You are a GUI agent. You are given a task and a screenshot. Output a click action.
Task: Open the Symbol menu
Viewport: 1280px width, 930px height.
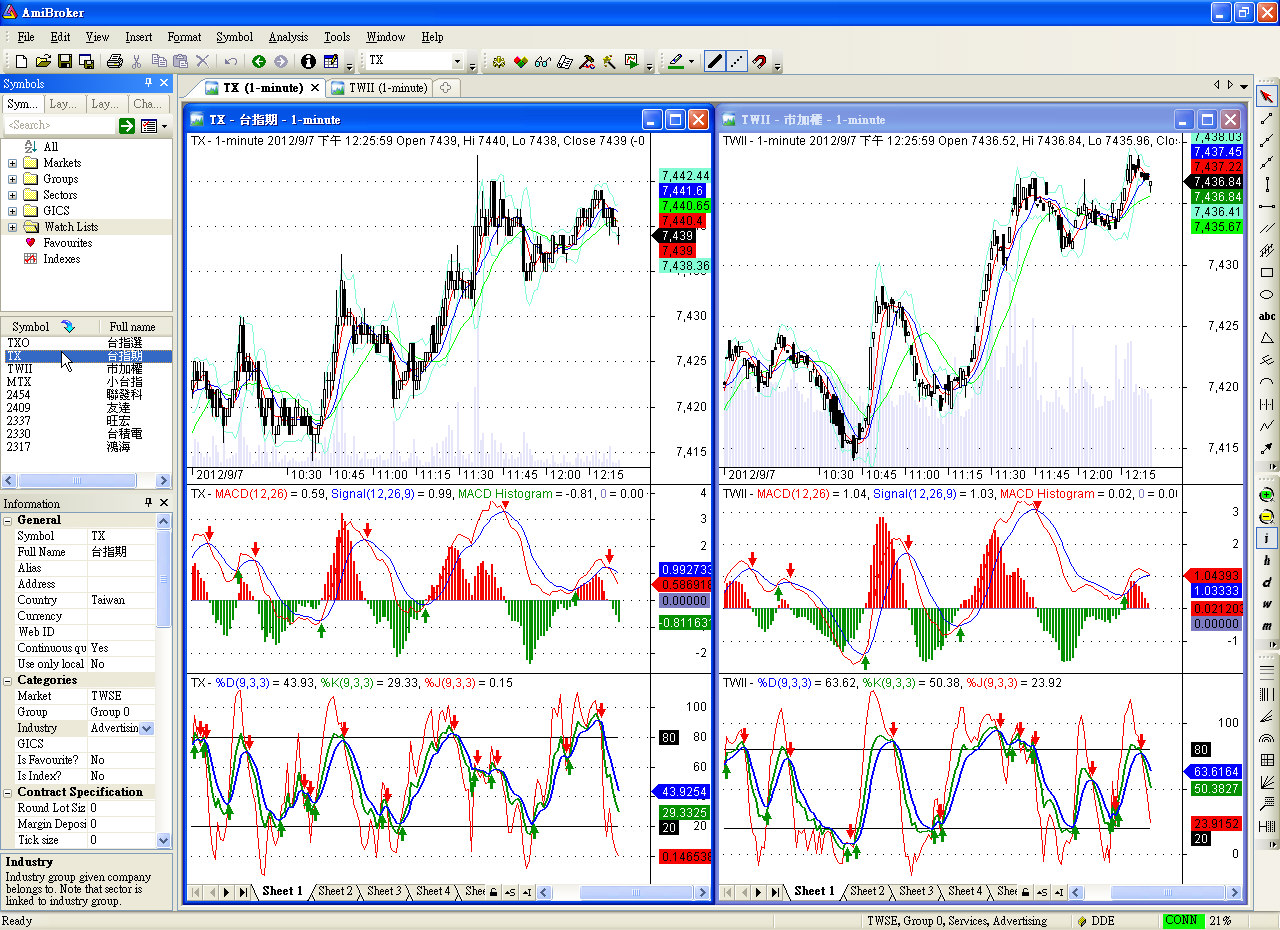pos(234,37)
